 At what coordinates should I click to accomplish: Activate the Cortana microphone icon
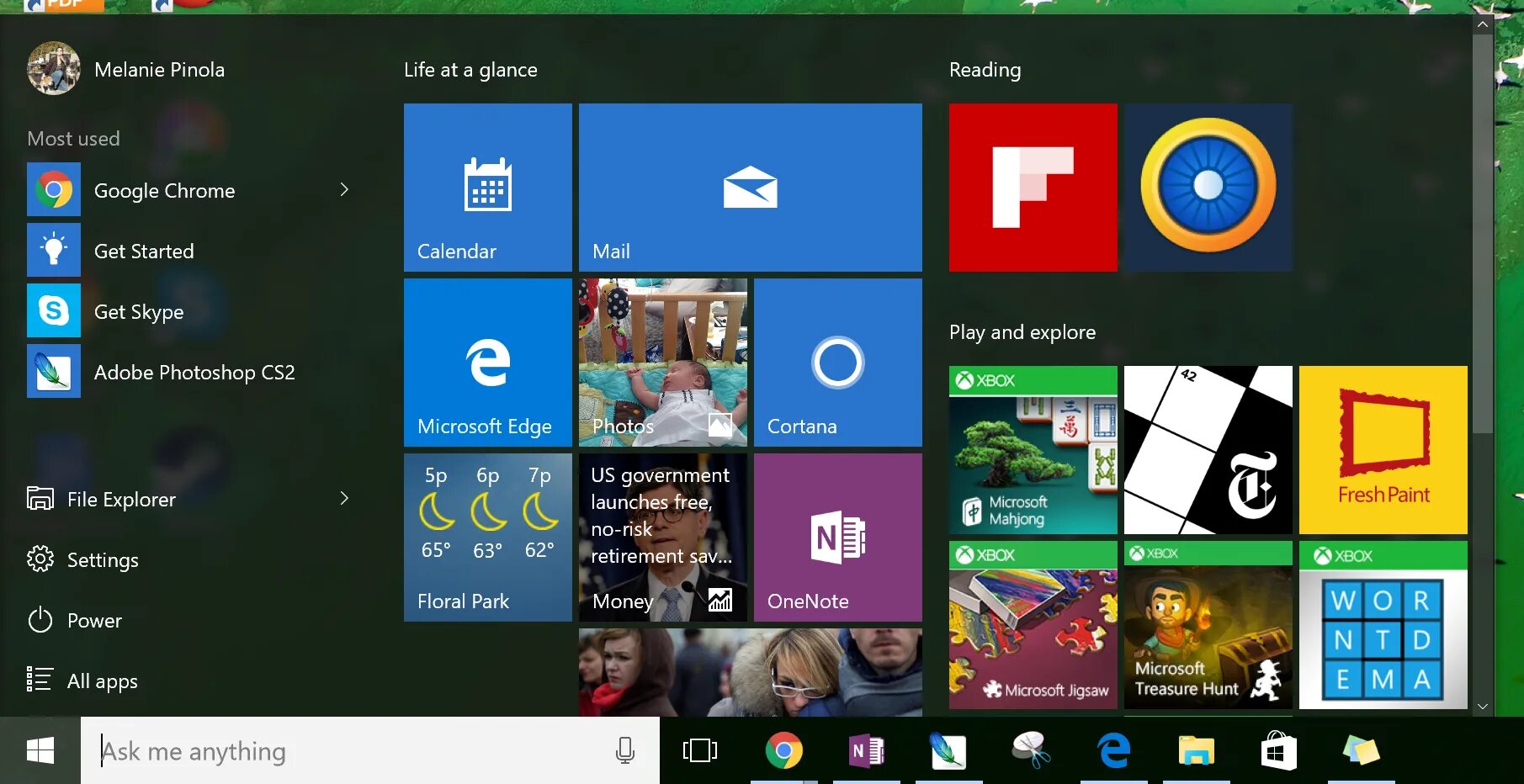[x=625, y=750]
